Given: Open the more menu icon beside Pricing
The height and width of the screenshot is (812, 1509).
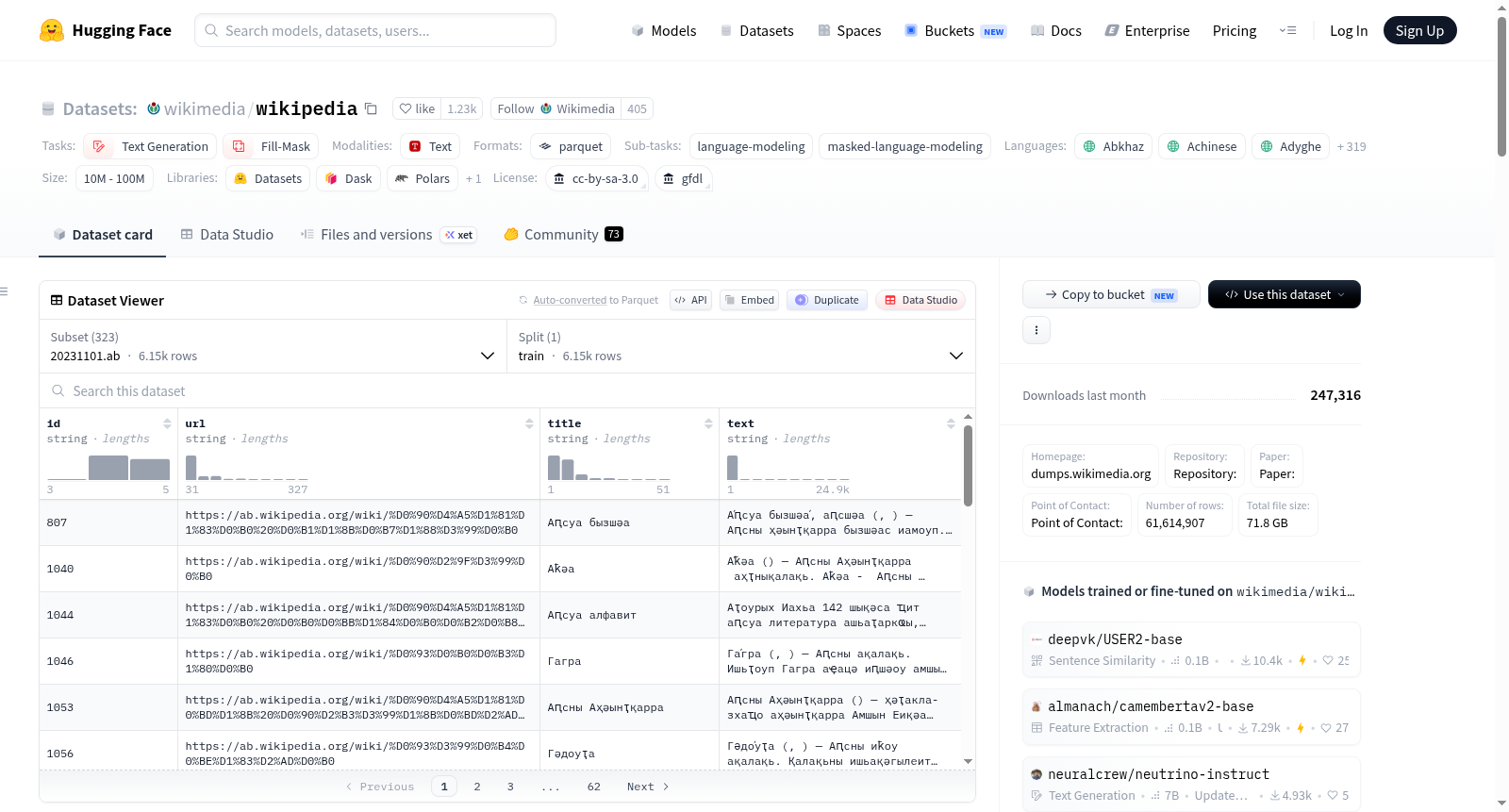Looking at the screenshot, I should click(1287, 30).
